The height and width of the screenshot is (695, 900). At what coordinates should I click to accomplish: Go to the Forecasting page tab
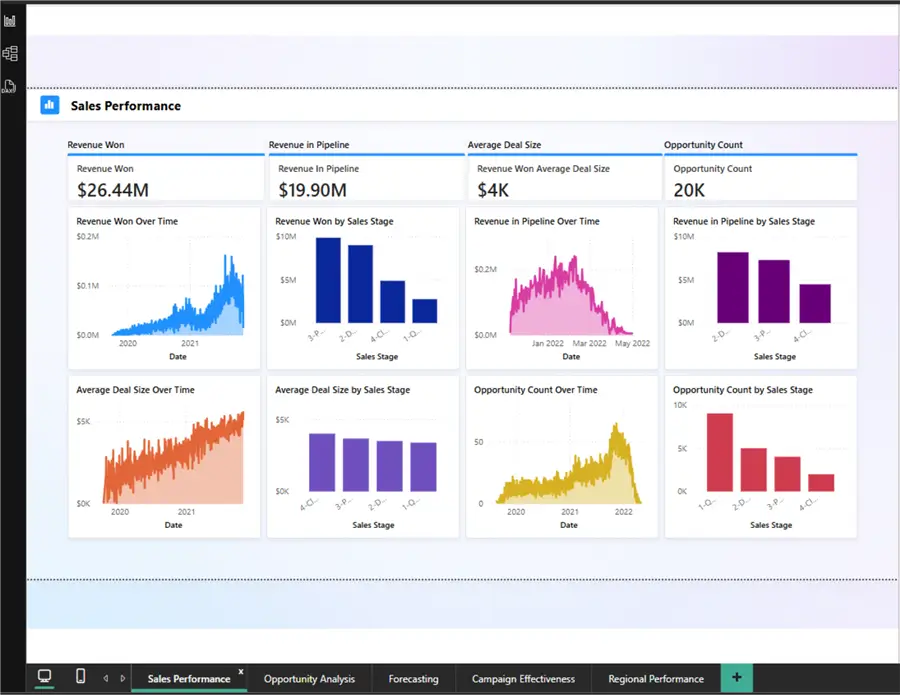point(413,679)
